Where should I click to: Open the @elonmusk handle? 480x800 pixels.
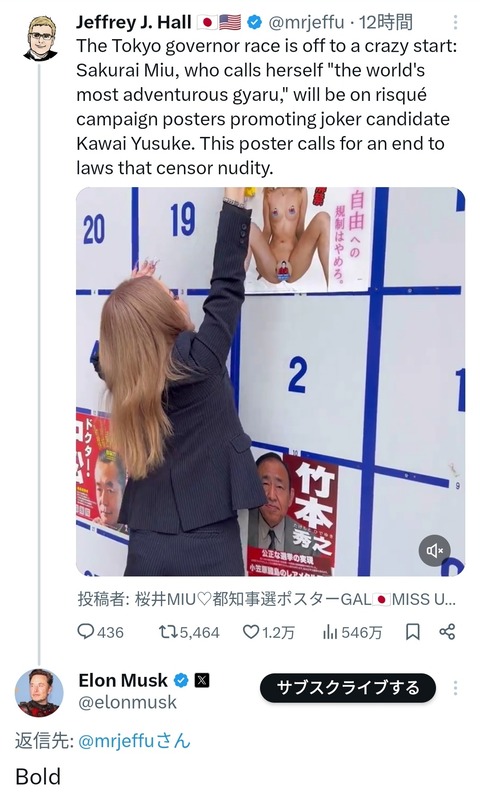(x=128, y=703)
